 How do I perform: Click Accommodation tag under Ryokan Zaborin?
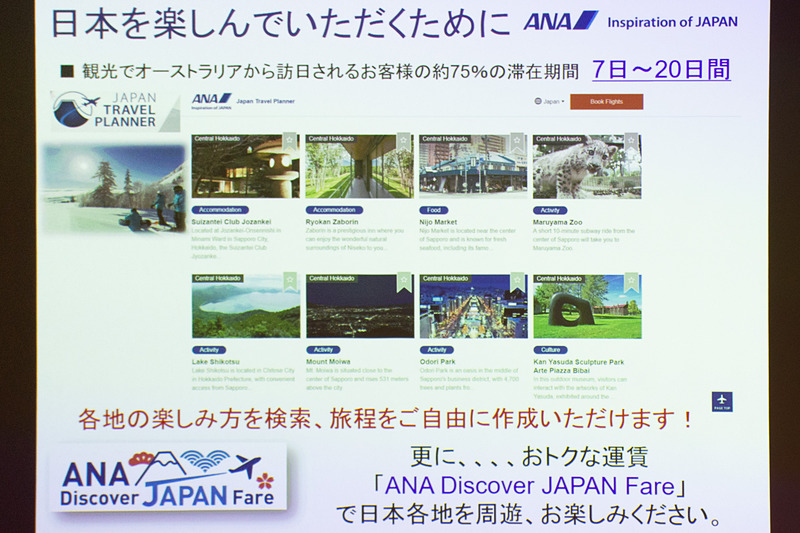[334, 210]
